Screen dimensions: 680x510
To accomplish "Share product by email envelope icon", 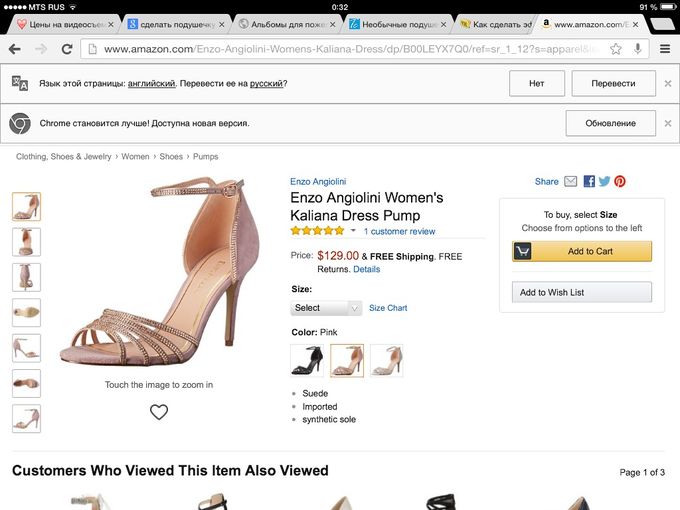I will pos(570,181).
